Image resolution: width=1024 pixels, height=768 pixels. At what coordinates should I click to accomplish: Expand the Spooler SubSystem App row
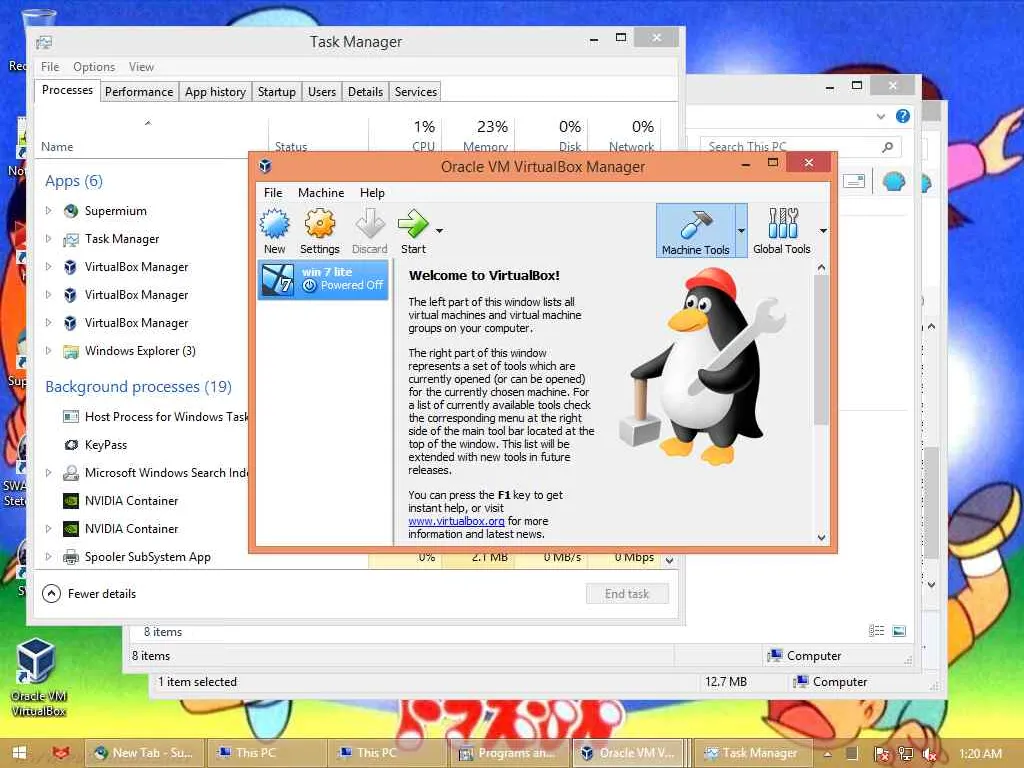(x=48, y=557)
